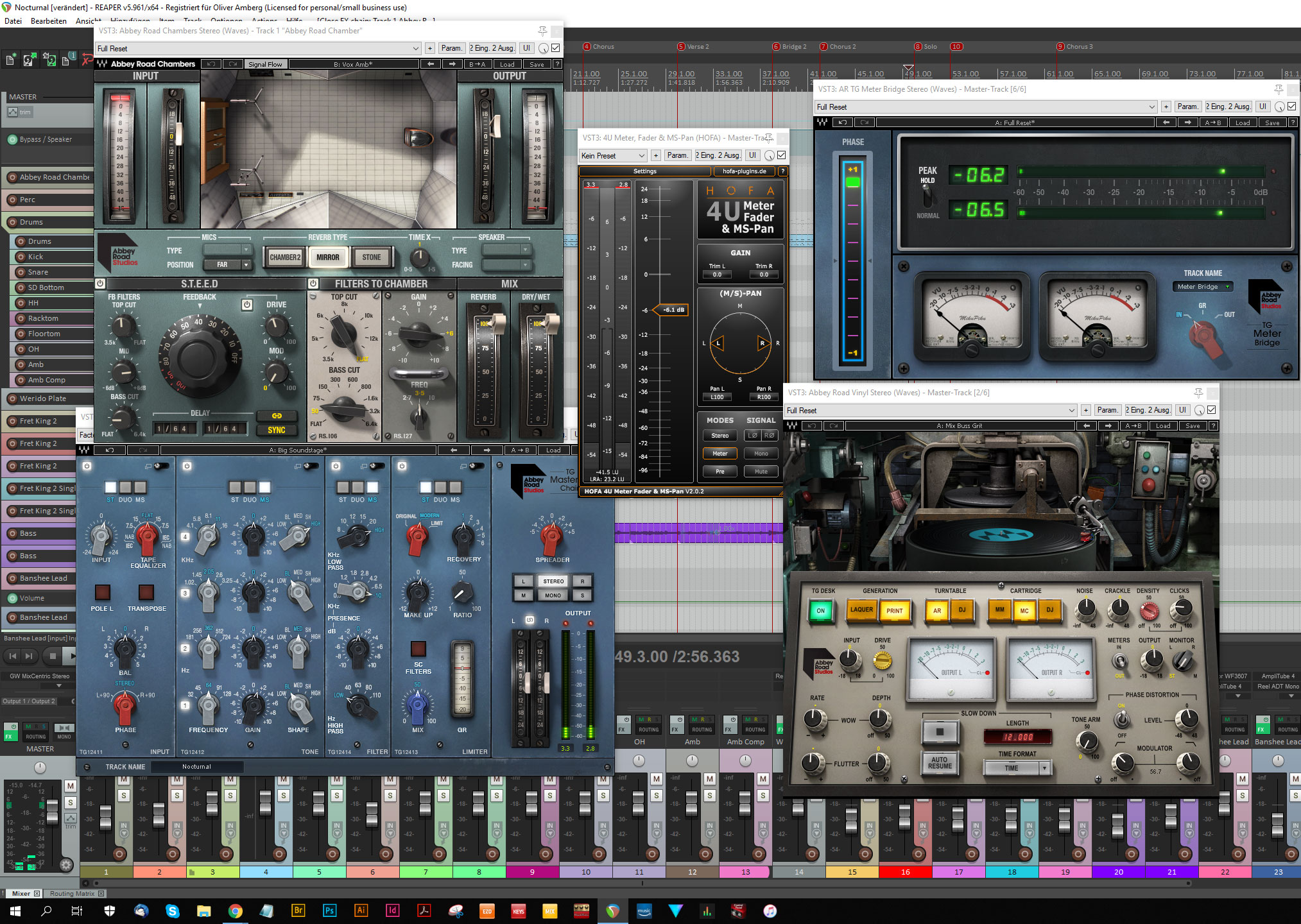Image resolution: width=1301 pixels, height=924 pixels.
Task: Click the Filters to Chamber power icon
Action: coord(313,283)
